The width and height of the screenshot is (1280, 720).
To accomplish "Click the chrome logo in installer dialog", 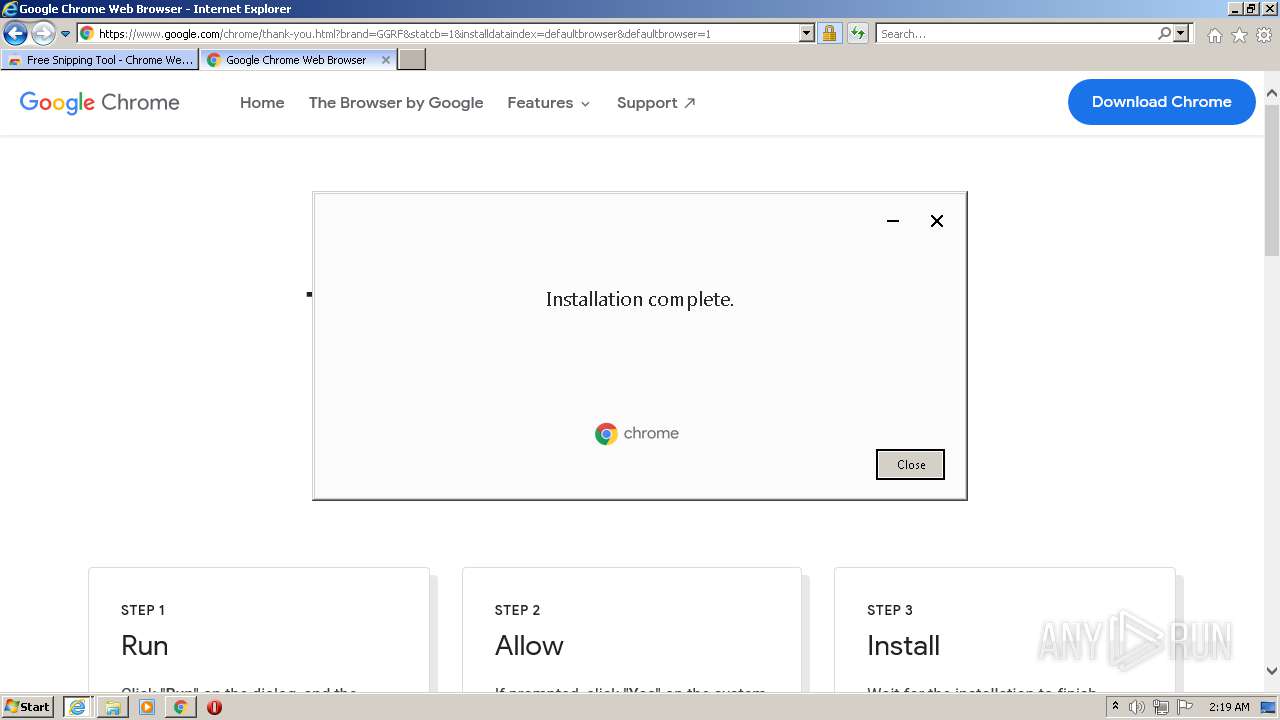I will 637,433.
